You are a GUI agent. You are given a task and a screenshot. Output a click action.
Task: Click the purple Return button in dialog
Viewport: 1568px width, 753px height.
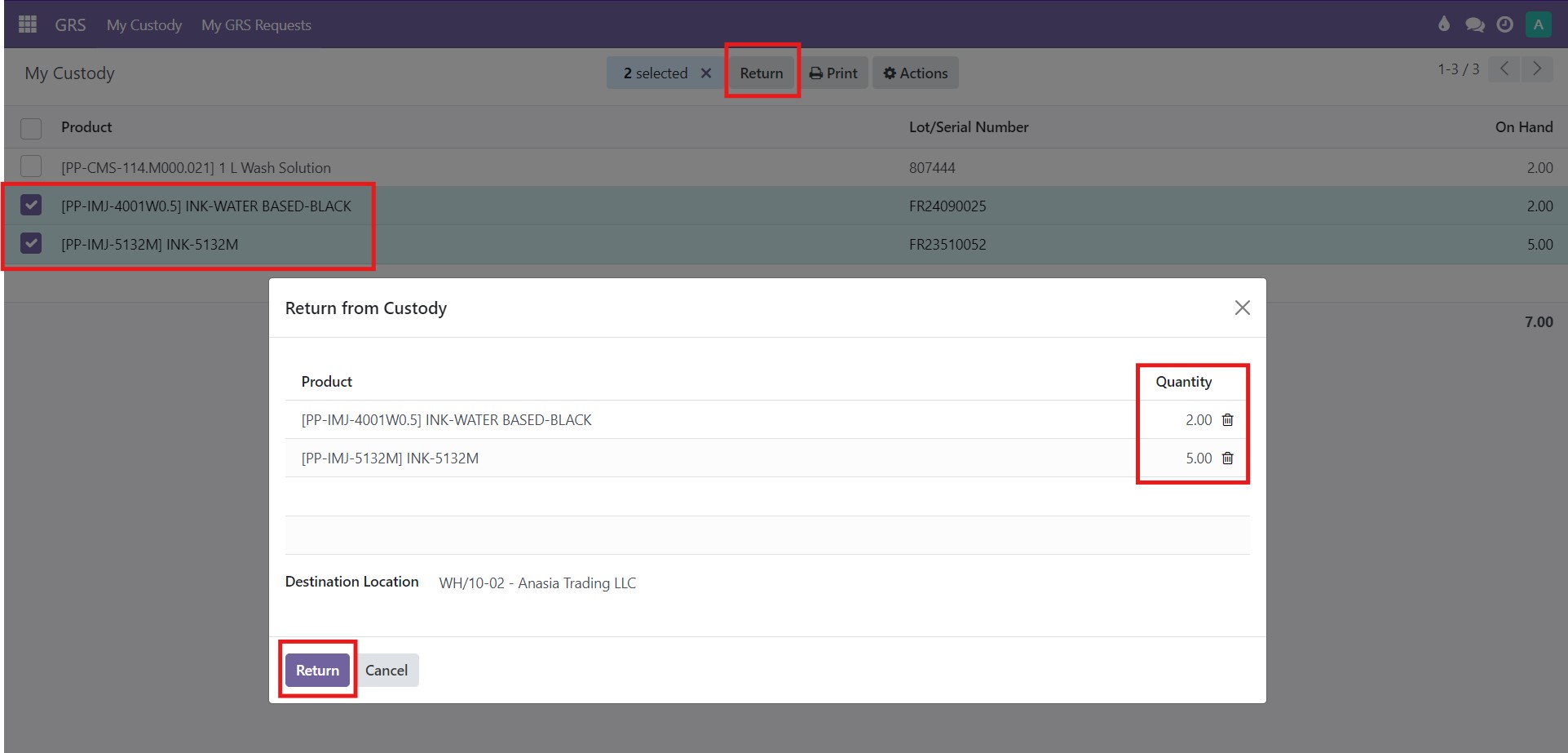click(317, 671)
